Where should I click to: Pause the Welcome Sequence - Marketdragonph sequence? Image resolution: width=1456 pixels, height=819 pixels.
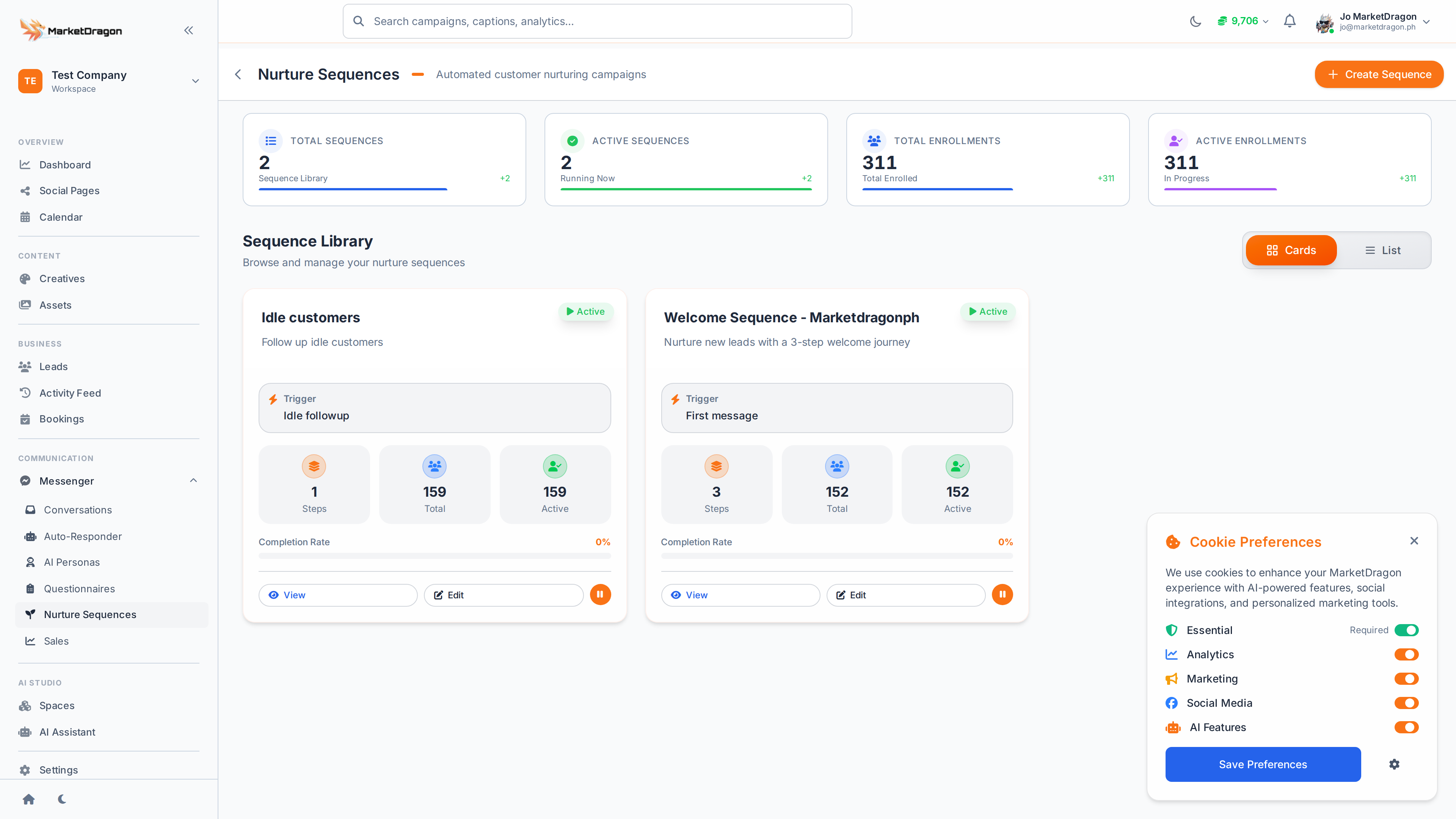pyautogui.click(x=1002, y=595)
